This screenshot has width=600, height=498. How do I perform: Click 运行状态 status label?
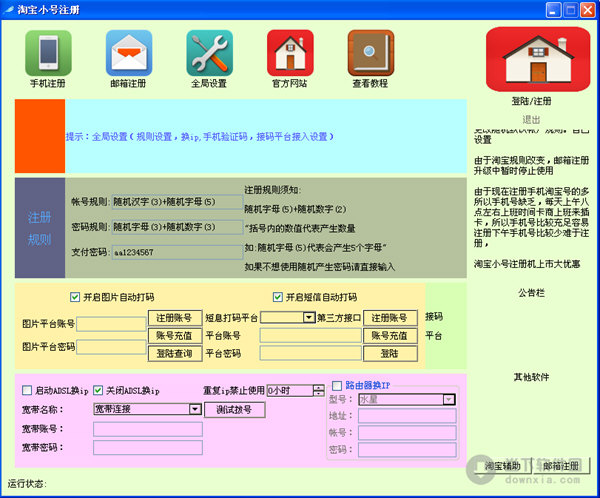(x=27, y=484)
